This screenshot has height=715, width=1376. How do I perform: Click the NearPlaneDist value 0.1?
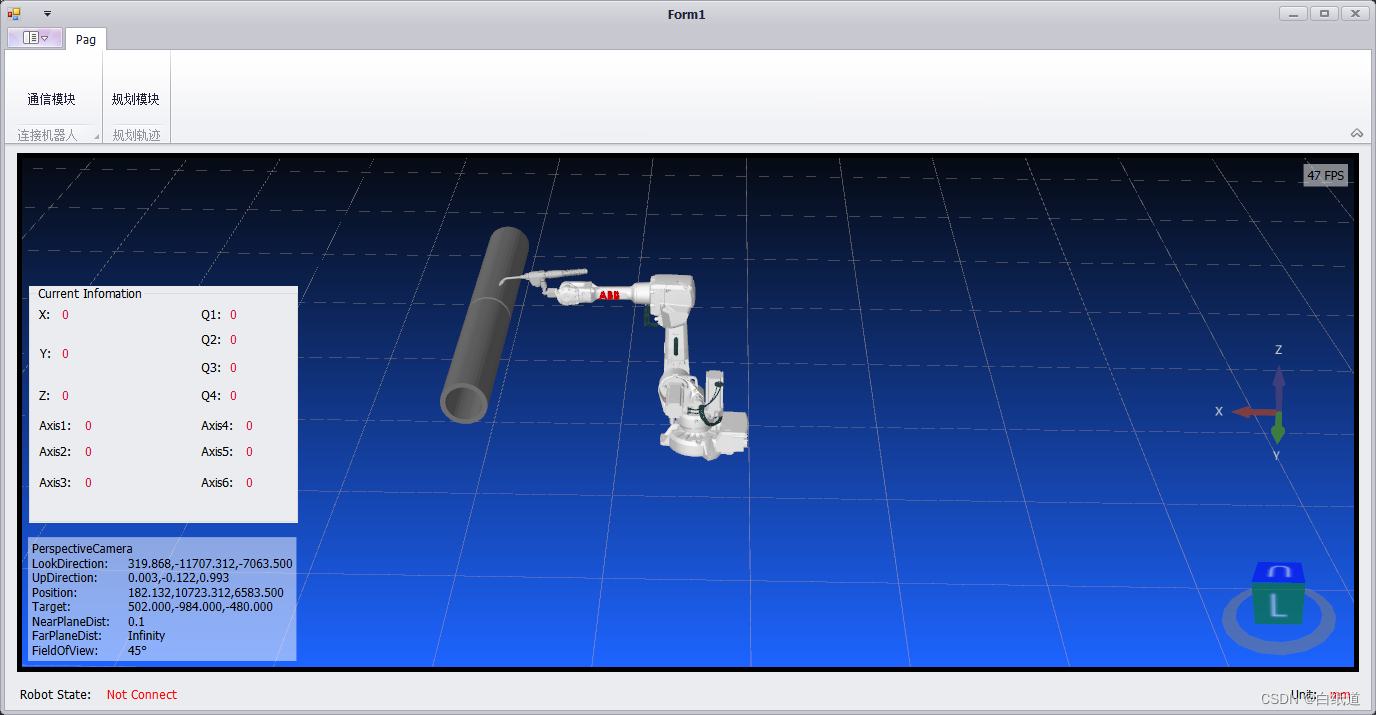[136, 622]
